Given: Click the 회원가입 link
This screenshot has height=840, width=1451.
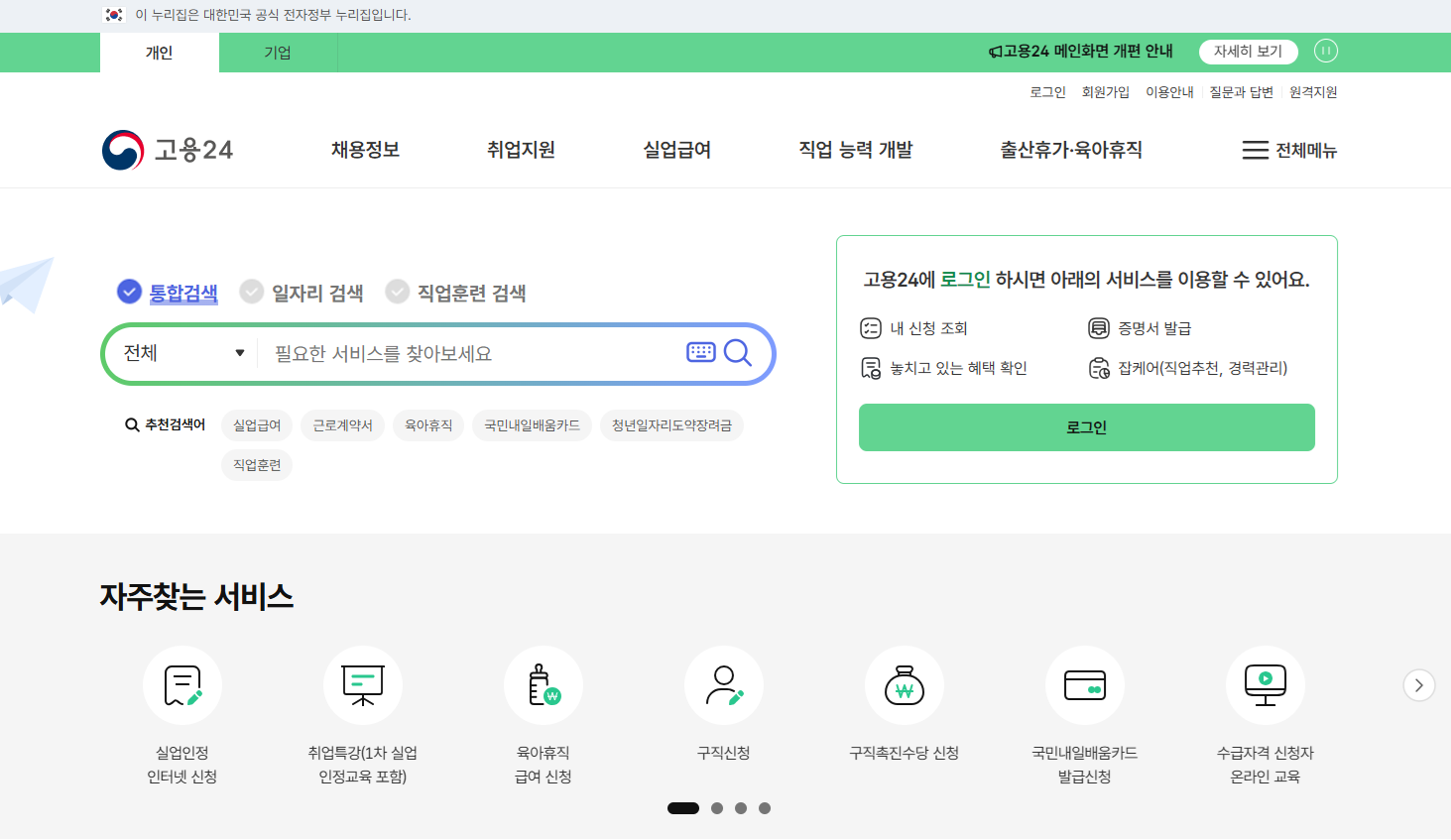Looking at the screenshot, I should pyautogui.click(x=1106, y=92).
